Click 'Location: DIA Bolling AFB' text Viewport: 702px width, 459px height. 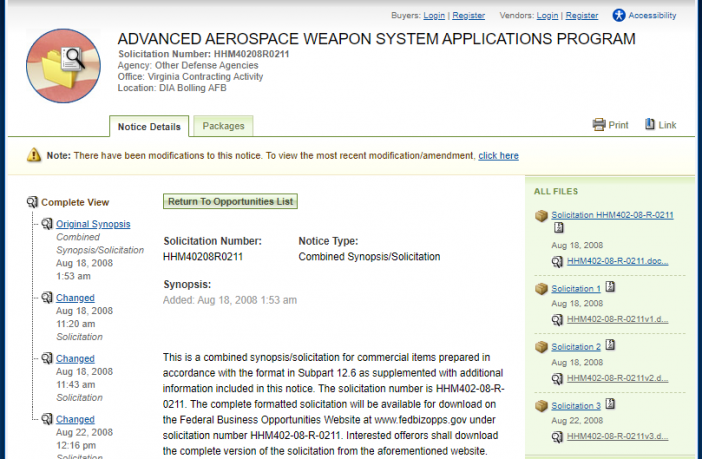point(172,88)
